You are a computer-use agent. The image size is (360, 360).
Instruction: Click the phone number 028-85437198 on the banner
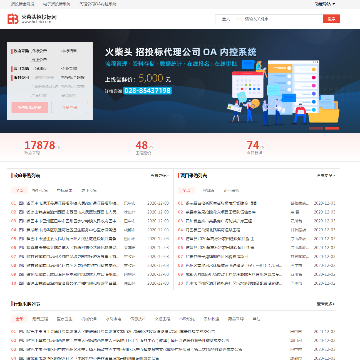(147, 90)
